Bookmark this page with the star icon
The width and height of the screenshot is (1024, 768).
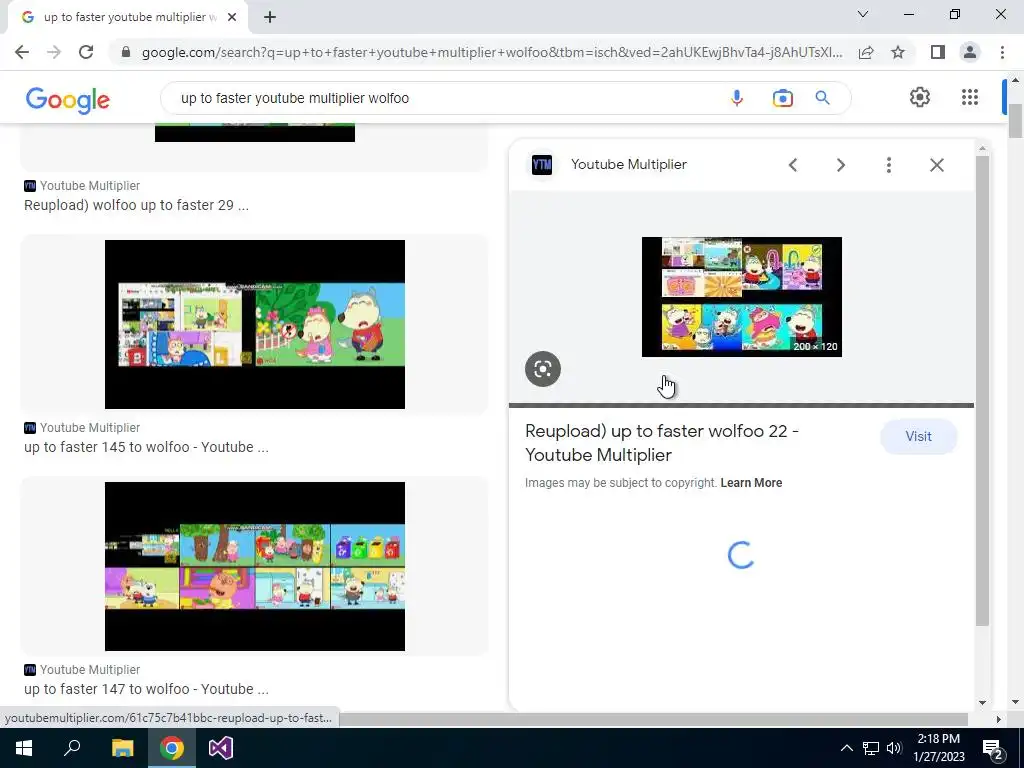coord(898,52)
